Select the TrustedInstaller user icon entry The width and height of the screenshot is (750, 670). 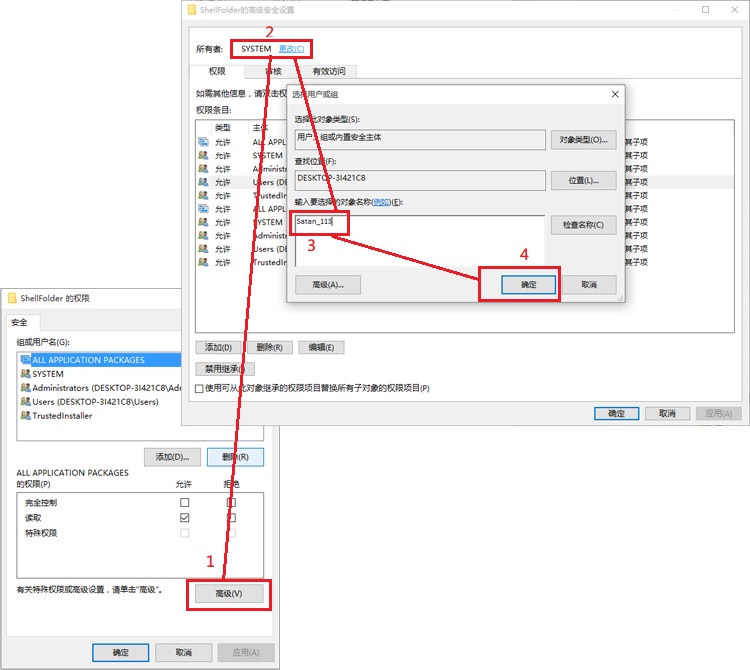coord(24,416)
